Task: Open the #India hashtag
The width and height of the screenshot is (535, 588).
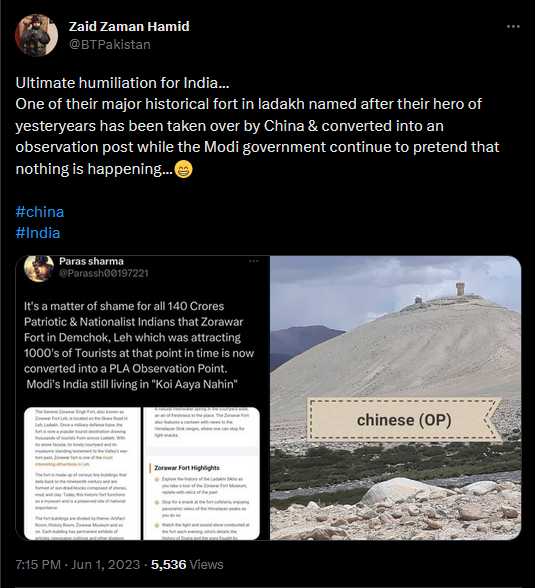Action: click(38, 233)
